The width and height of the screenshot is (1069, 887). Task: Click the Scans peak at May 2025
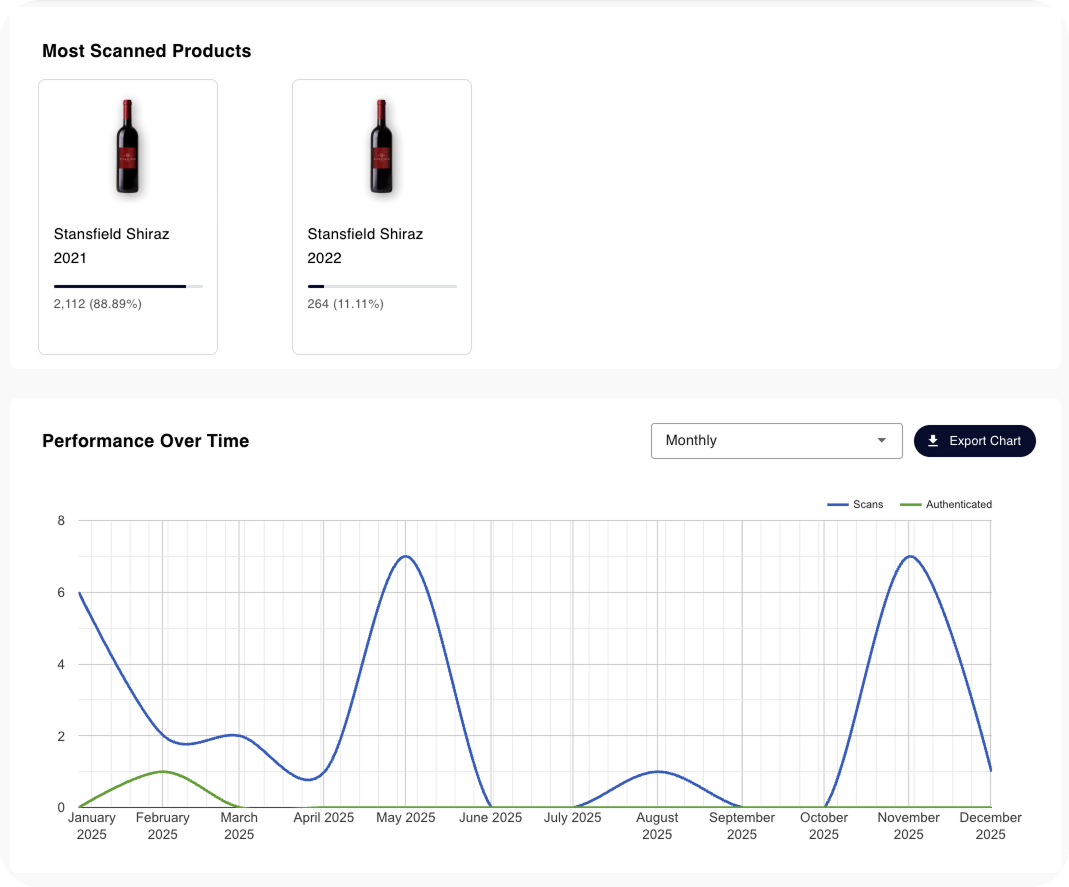406,556
